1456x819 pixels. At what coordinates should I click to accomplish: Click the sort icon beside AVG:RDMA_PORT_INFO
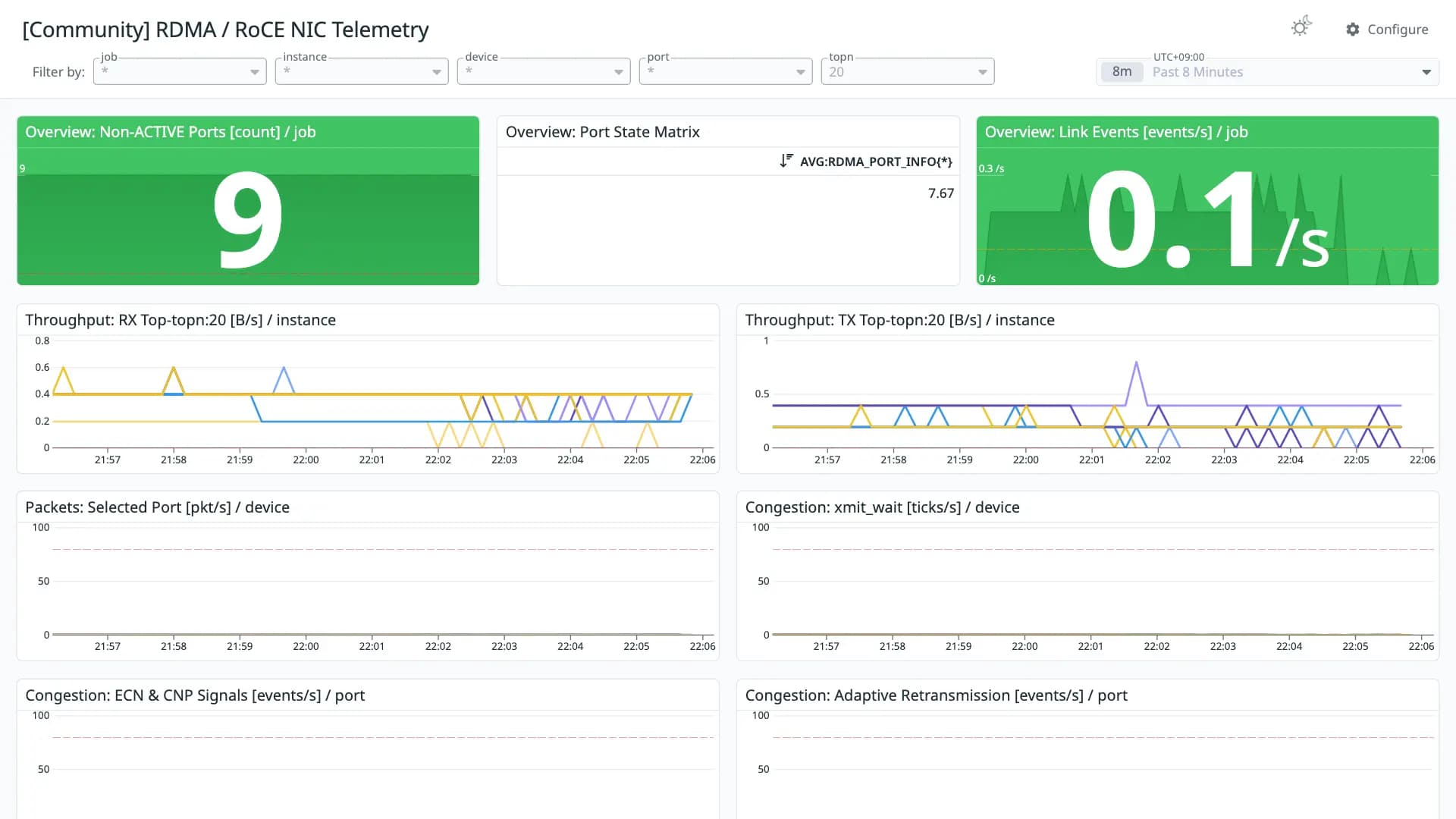click(786, 161)
